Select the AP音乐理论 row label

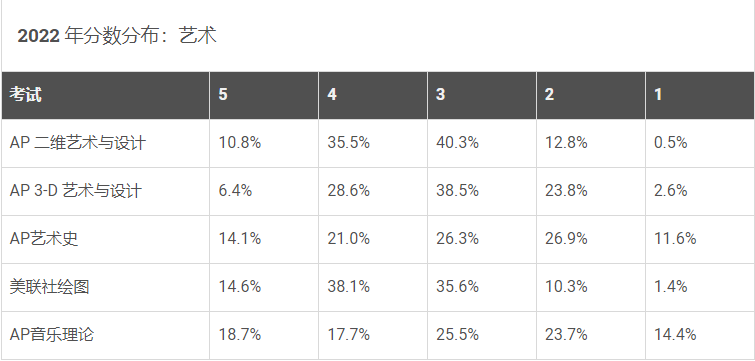52,335
